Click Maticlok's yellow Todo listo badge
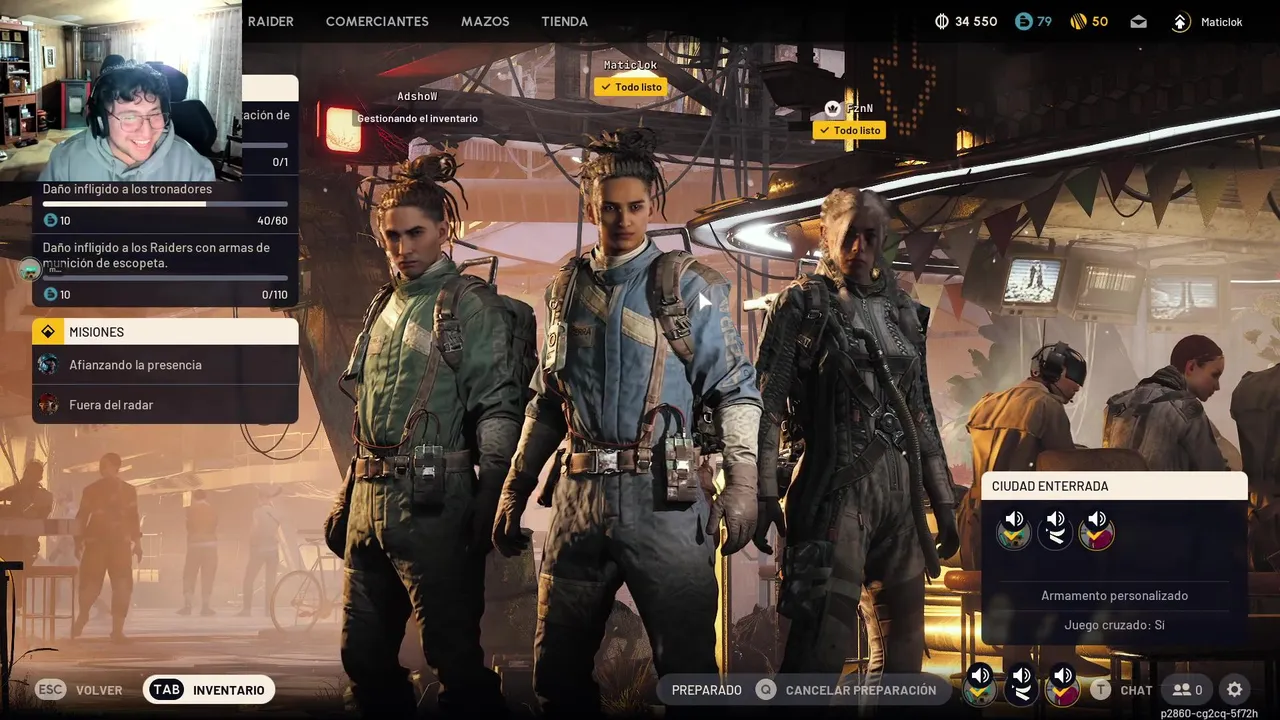The width and height of the screenshot is (1280, 720). tap(630, 87)
